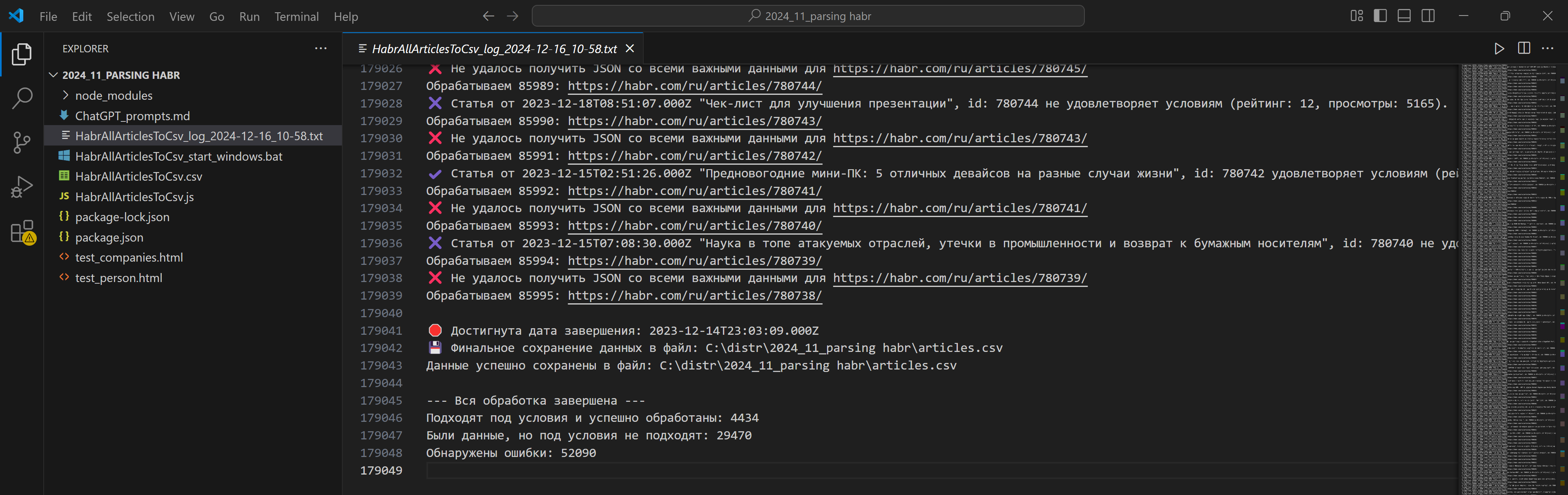Open the Extensions view

tap(22, 231)
